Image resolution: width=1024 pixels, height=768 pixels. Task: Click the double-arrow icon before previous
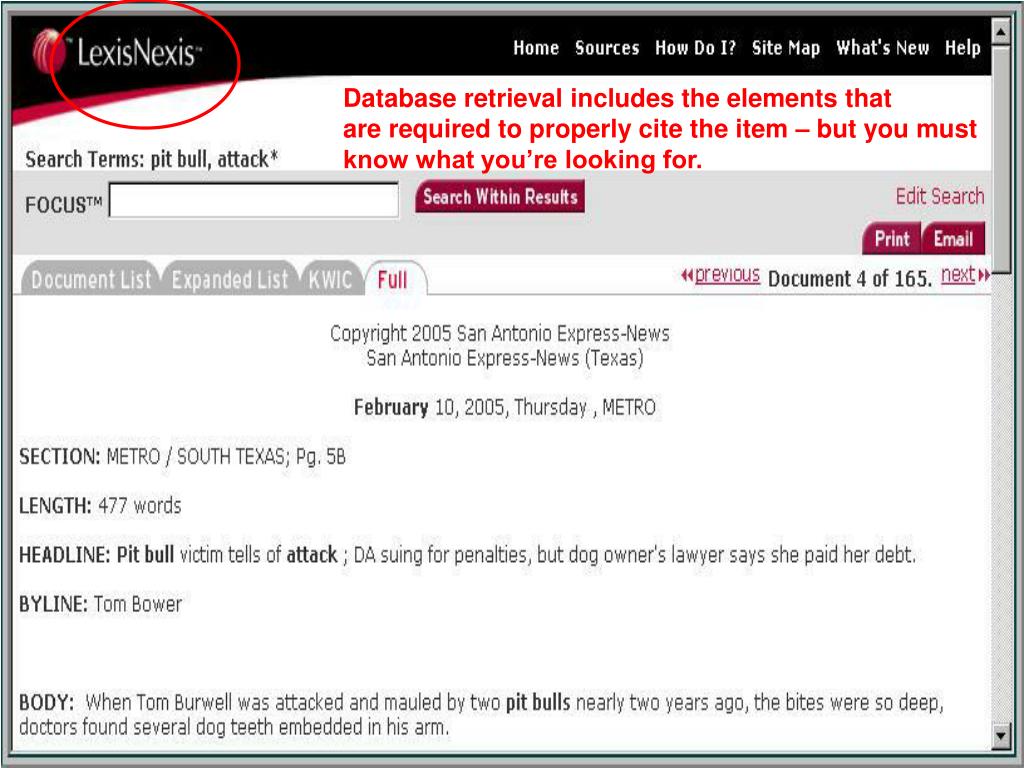pyautogui.click(x=687, y=276)
